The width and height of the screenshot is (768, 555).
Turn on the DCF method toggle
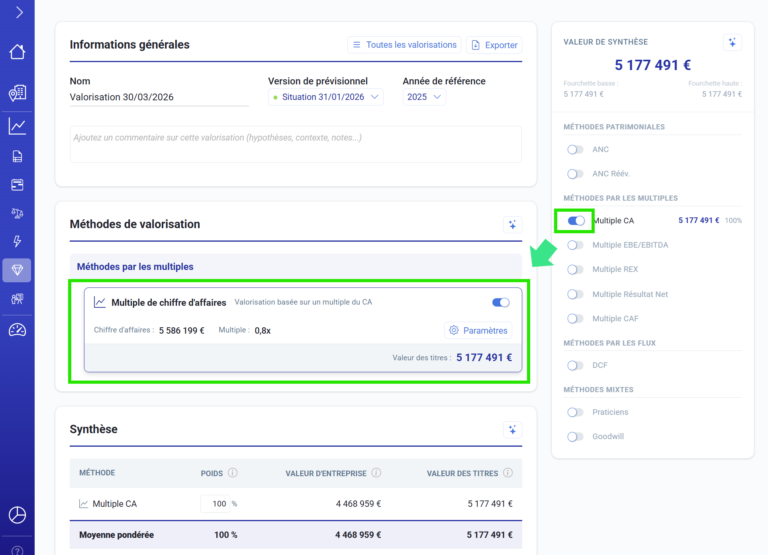point(575,365)
